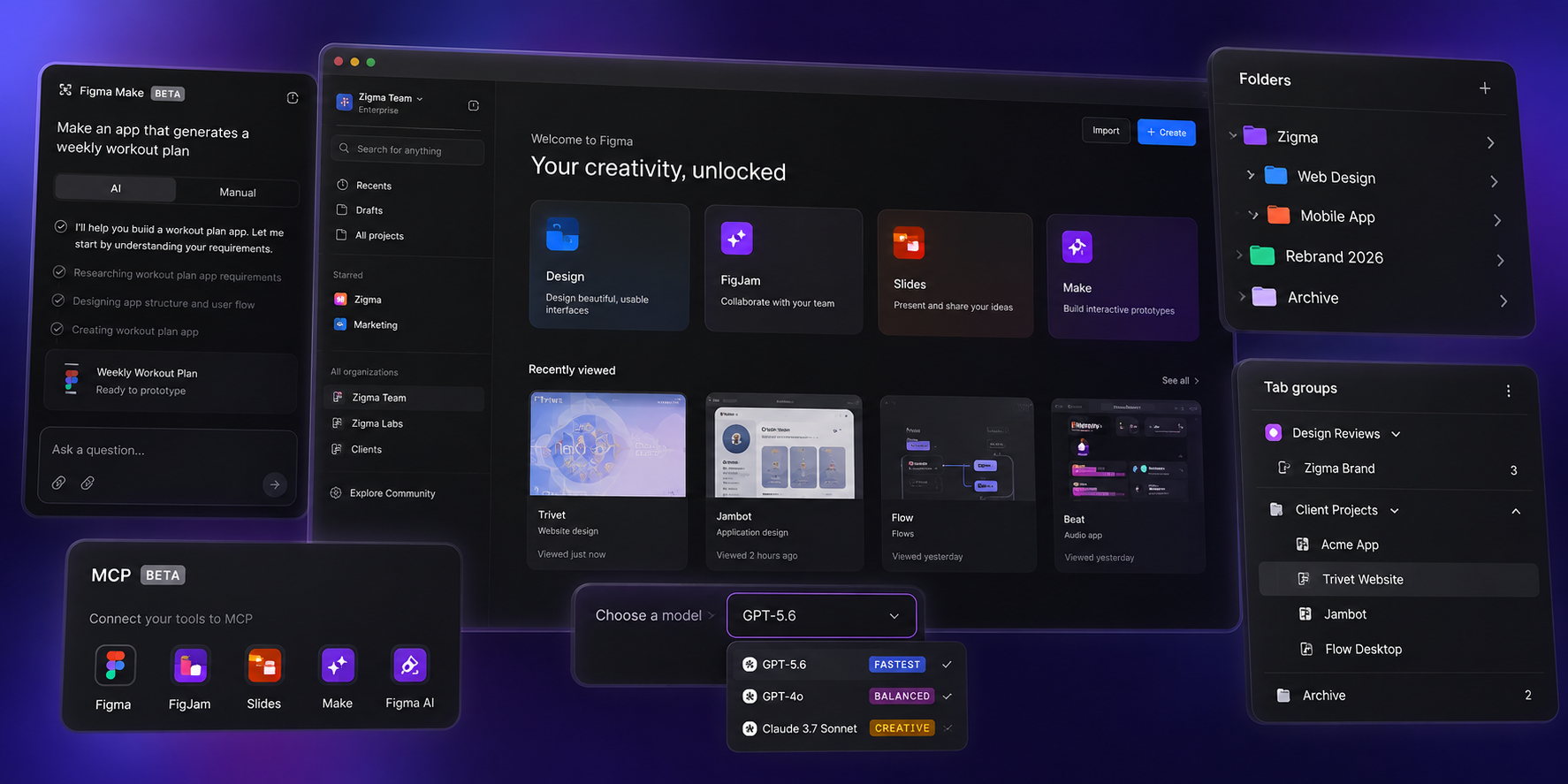Collapse Client Projects with up arrow

(1516, 512)
